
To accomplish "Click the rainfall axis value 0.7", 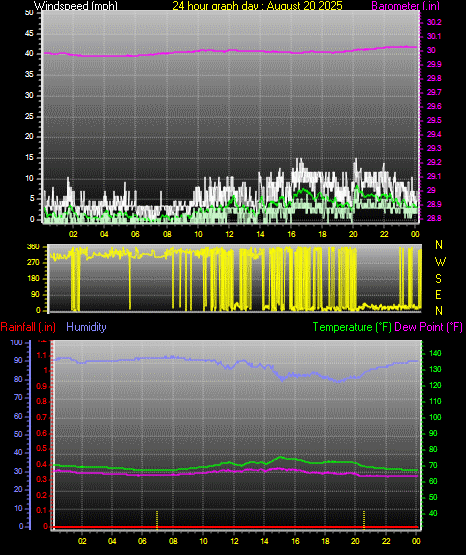I will (x=42, y=418).
